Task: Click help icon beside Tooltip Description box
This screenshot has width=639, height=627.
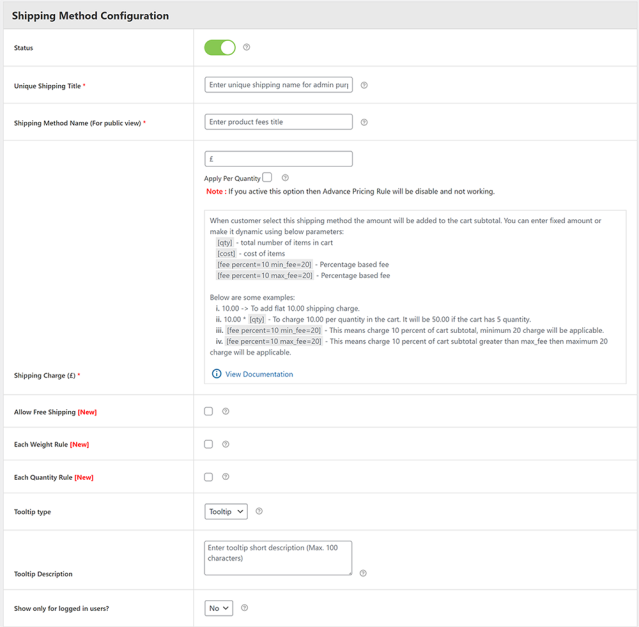Action: (x=363, y=573)
